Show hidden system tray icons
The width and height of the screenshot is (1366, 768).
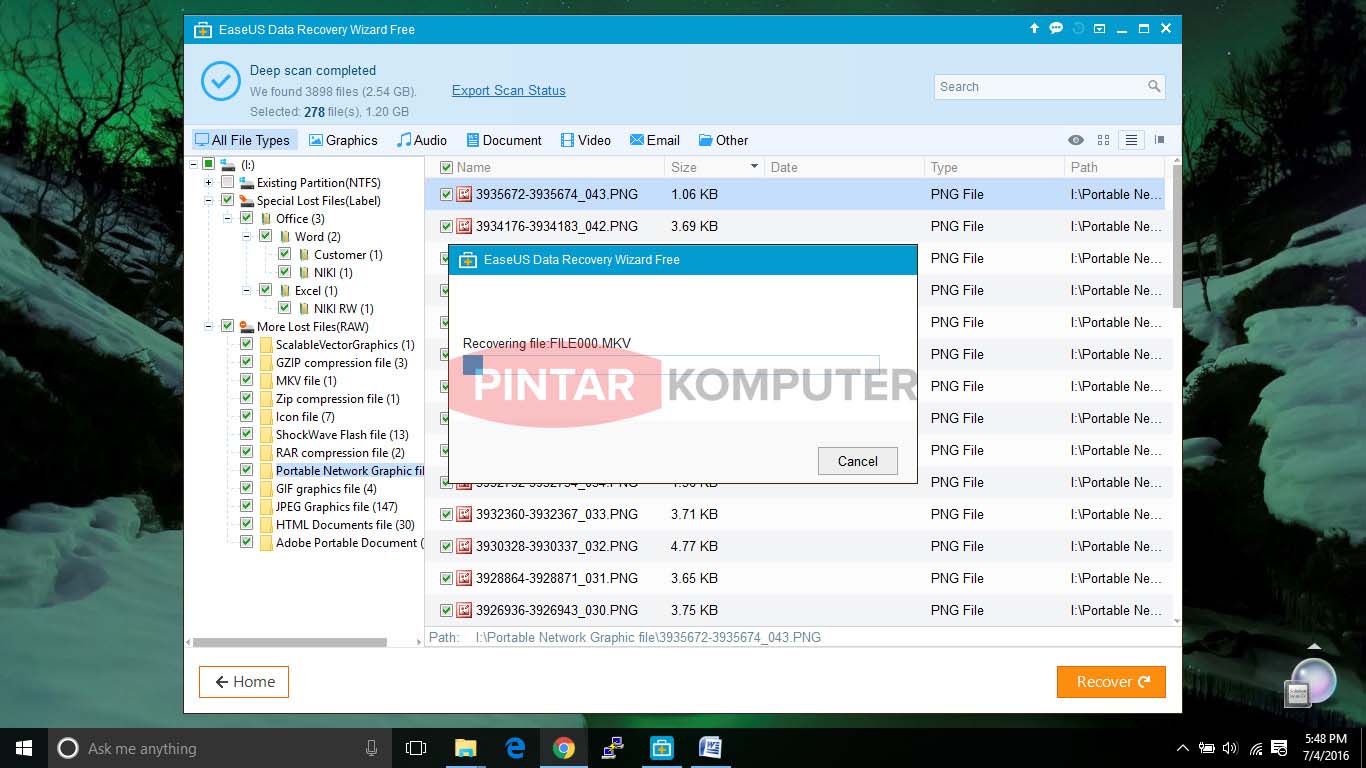tap(1182, 748)
